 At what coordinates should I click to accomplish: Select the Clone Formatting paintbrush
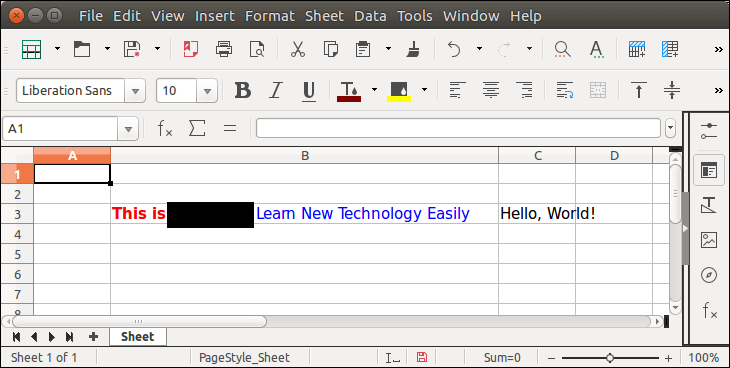(413, 49)
